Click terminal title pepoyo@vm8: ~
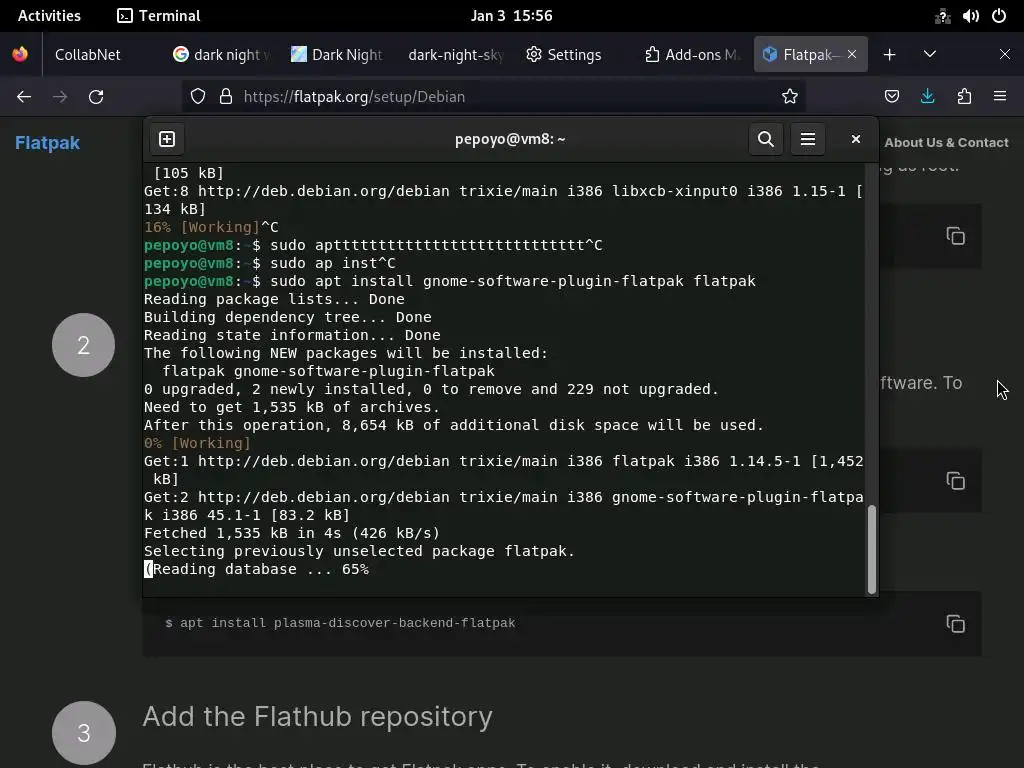The height and width of the screenshot is (768, 1024). [510, 139]
